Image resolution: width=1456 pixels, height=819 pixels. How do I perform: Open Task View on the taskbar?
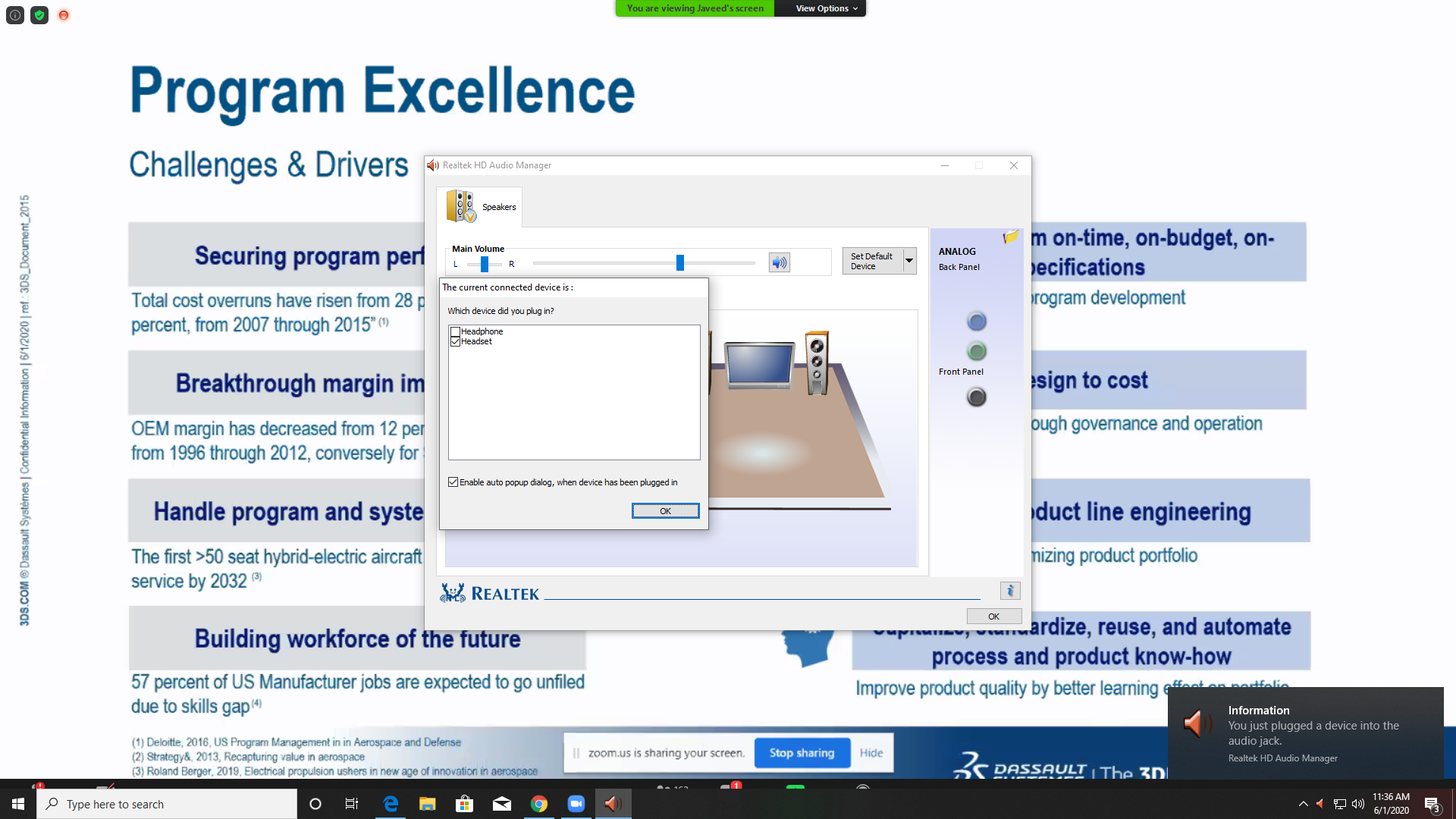352,804
